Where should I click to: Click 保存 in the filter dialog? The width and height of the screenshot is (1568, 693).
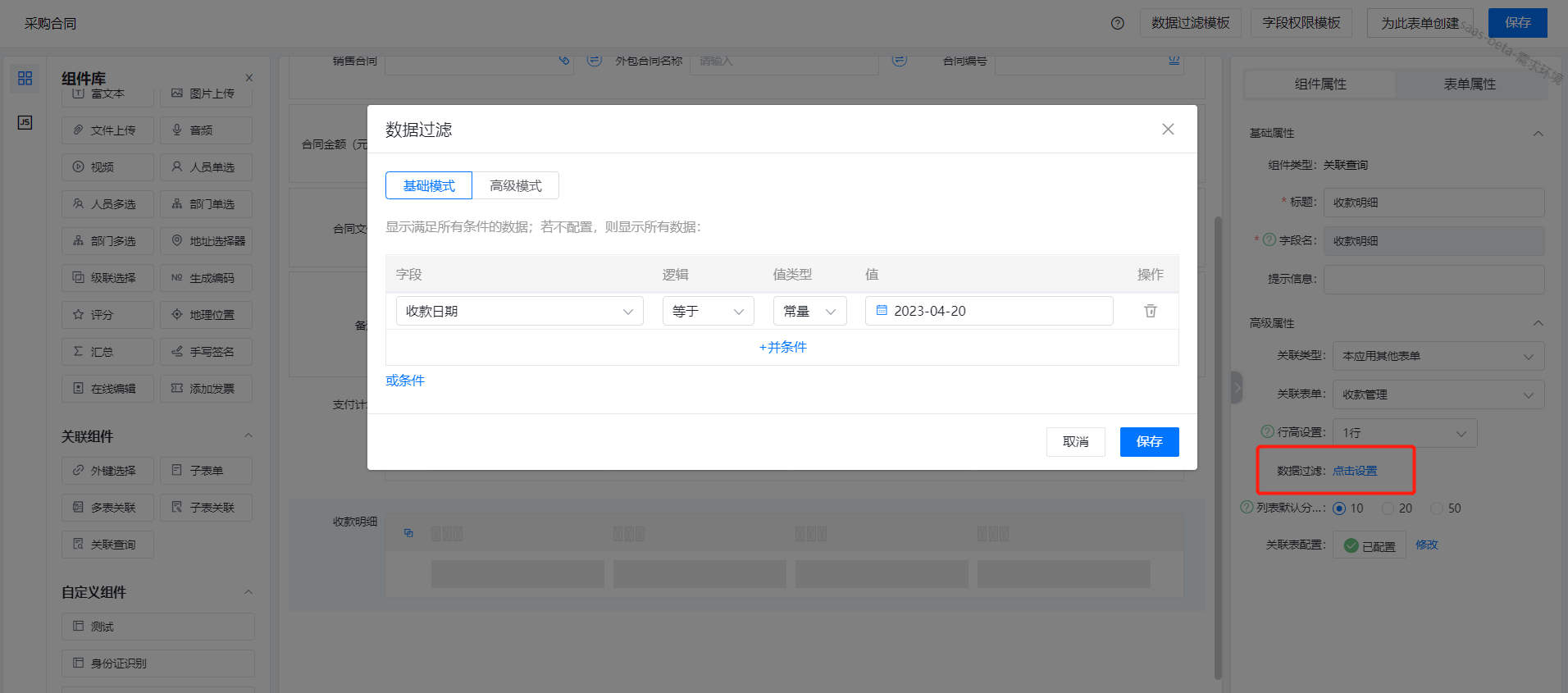point(1150,442)
